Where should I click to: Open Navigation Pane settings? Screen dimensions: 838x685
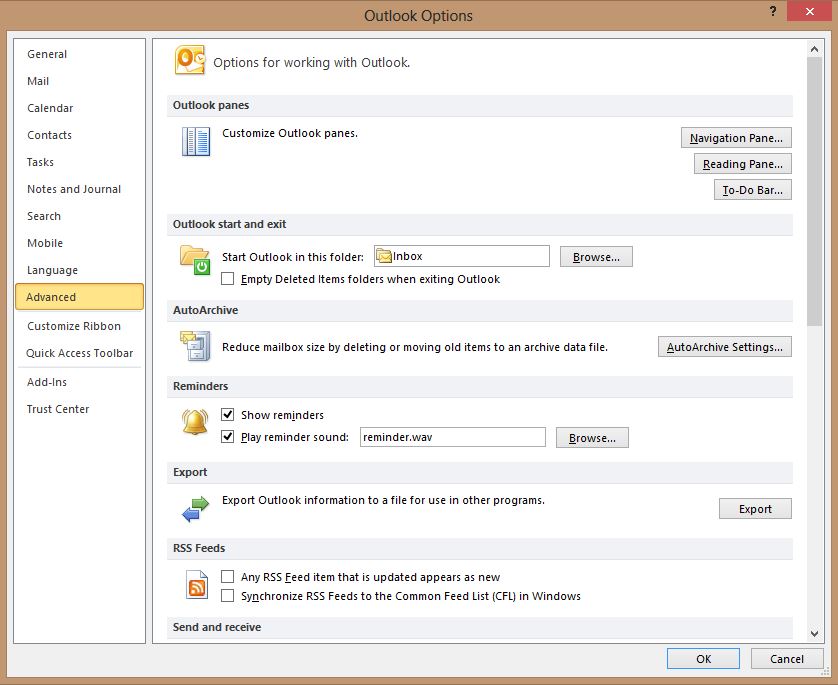[736, 138]
